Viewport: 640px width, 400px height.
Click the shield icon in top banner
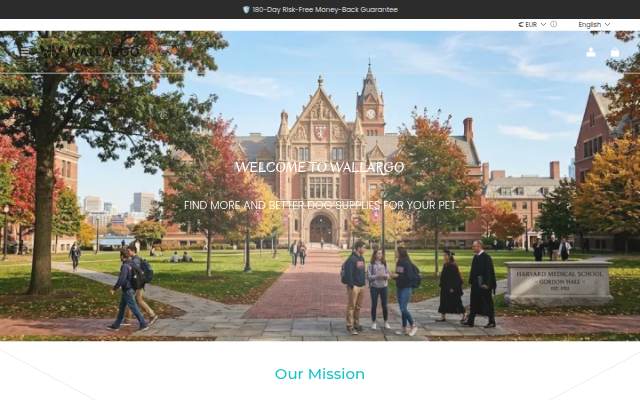coord(246,9)
